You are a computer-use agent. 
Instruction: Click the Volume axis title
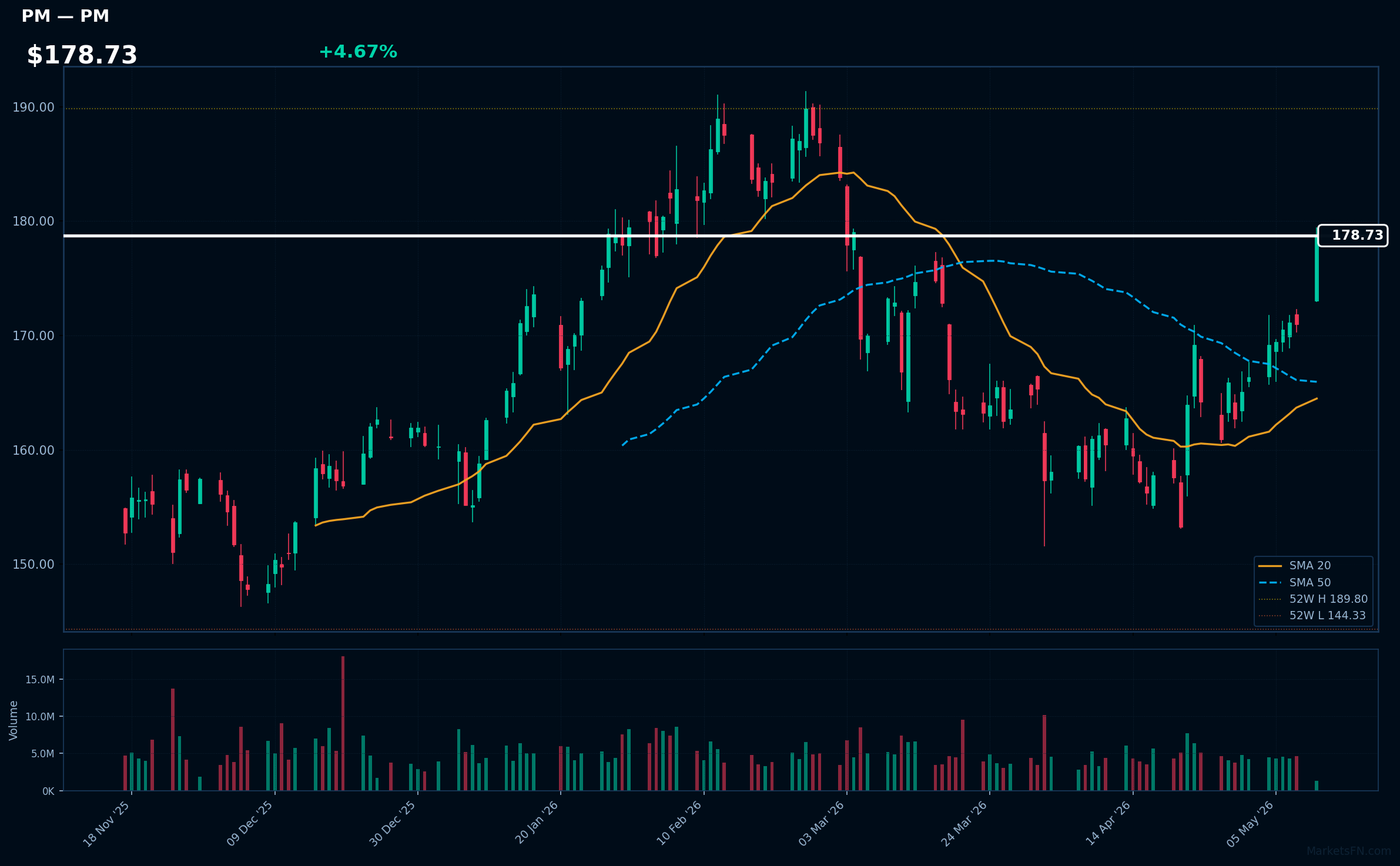[13, 720]
